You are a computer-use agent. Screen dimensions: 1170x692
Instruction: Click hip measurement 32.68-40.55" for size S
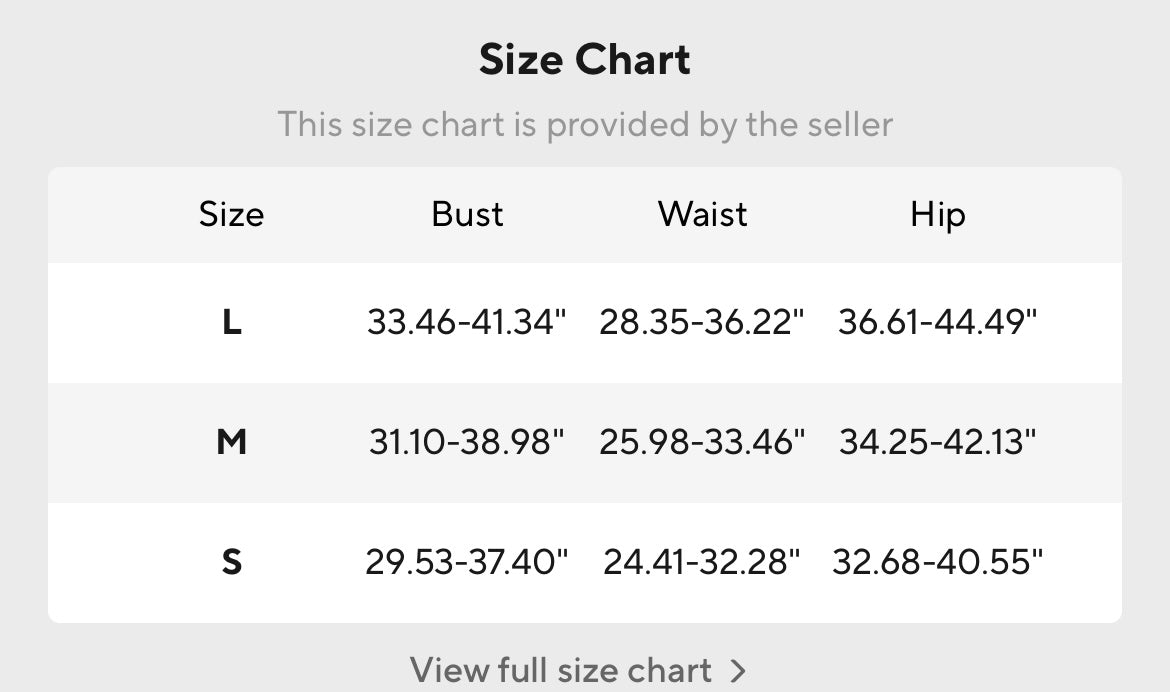937,562
